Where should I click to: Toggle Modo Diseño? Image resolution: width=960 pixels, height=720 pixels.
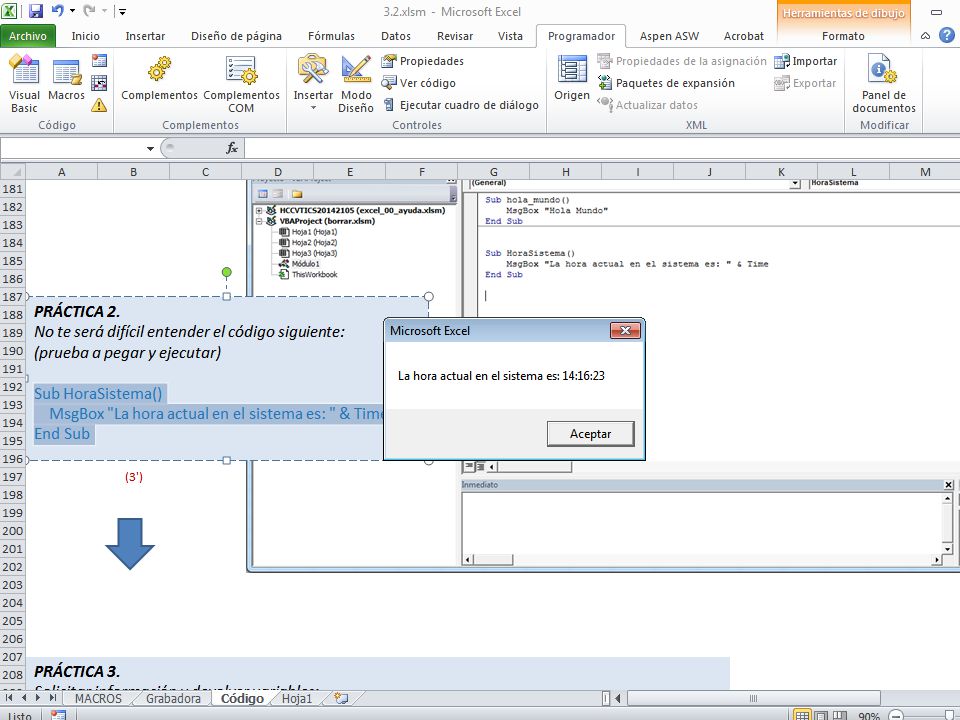(x=356, y=83)
